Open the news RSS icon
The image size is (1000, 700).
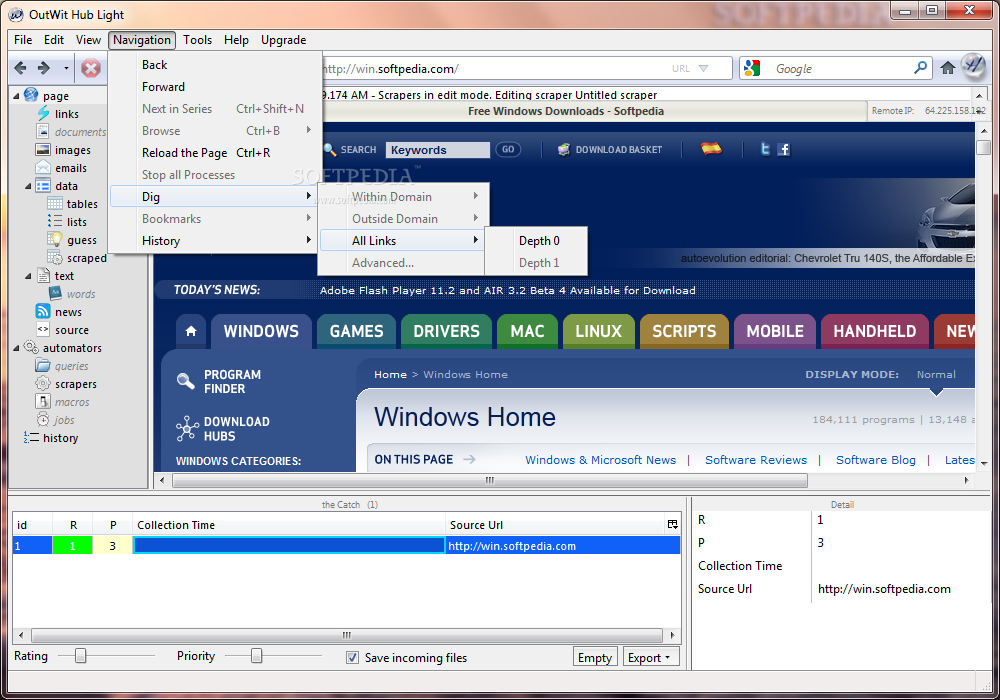coord(43,312)
